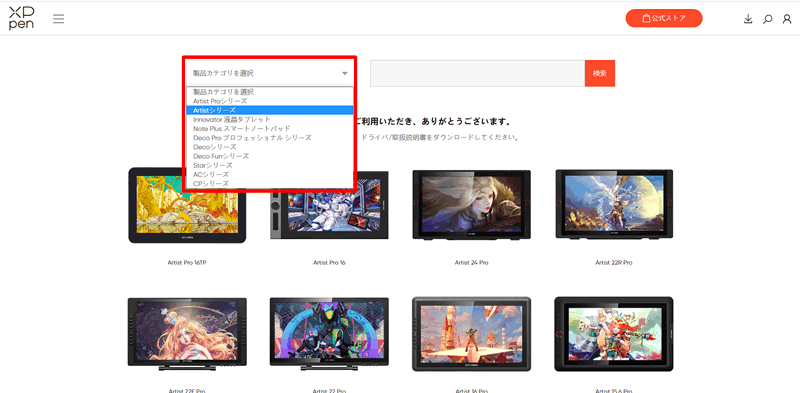Choose 製品カテゴリを選択 placeholder option in list

pos(270,92)
